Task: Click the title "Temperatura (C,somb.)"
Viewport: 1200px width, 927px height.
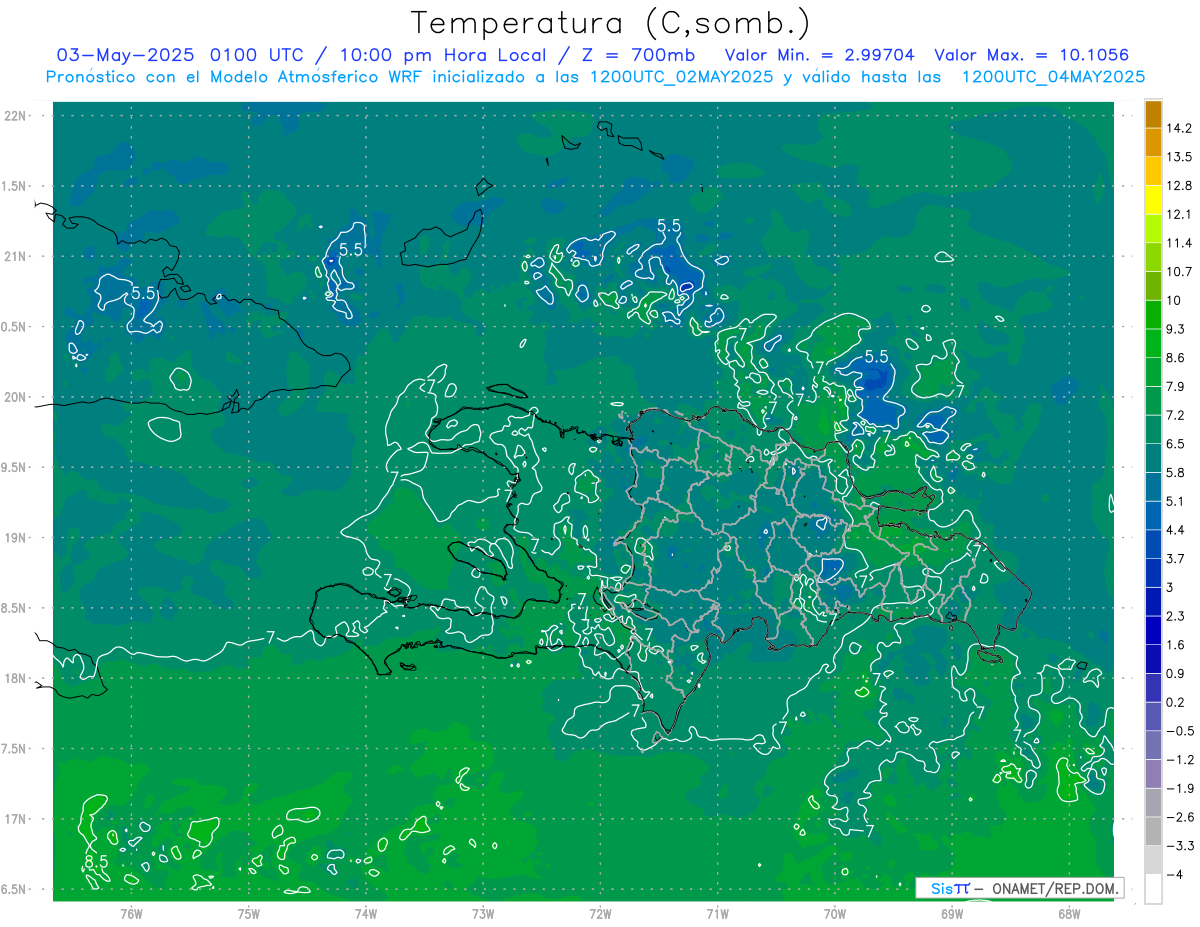Action: tap(610, 22)
